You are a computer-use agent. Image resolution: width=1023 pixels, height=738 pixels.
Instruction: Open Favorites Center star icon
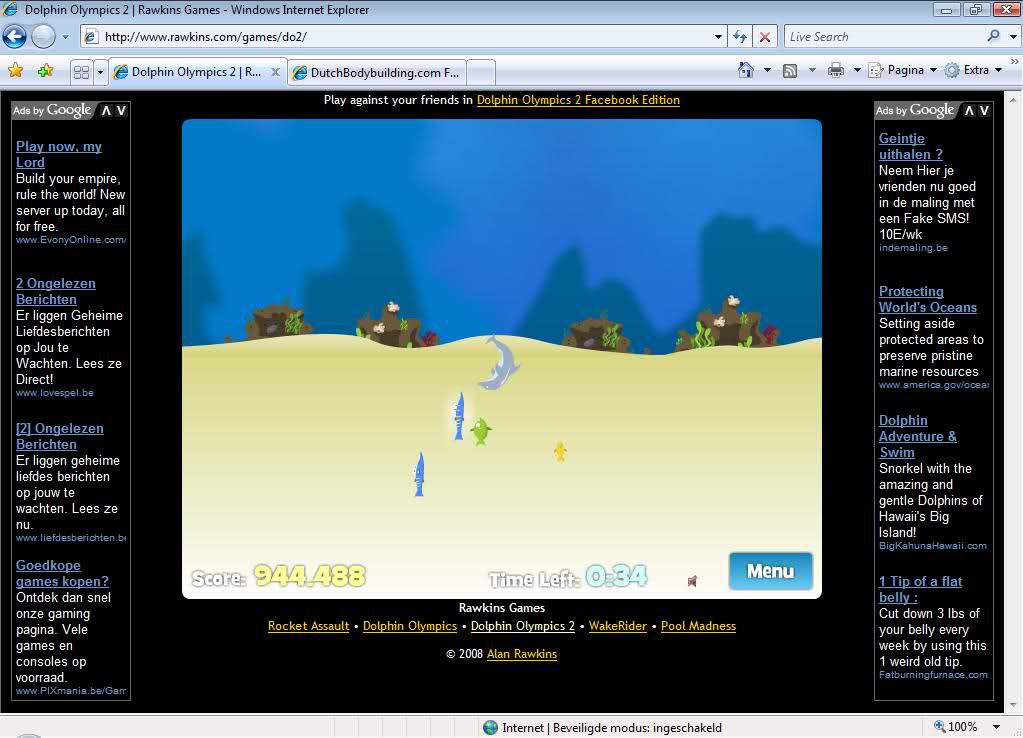click(x=15, y=71)
